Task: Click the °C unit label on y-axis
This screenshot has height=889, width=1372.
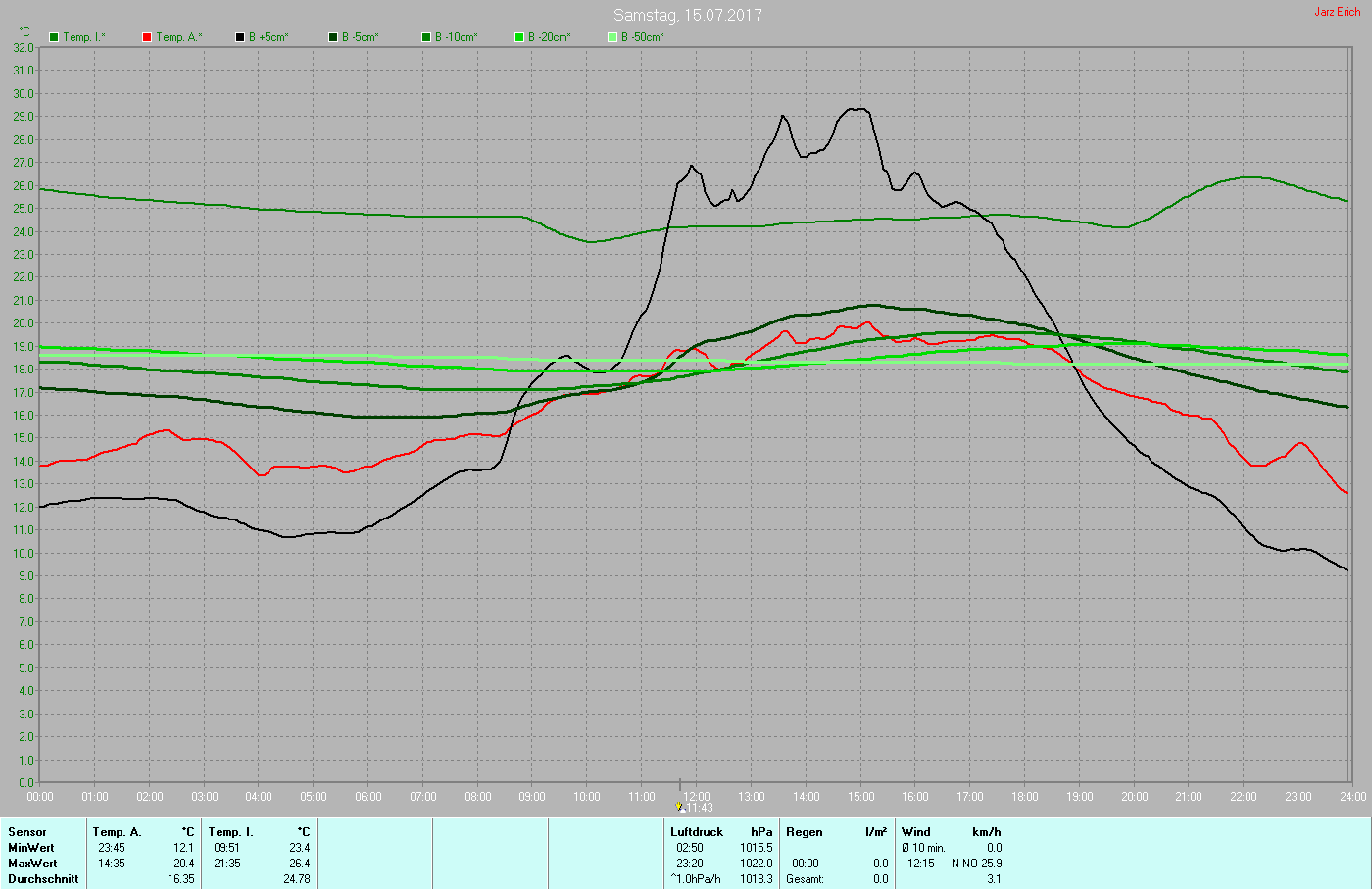Action: click(x=24, y=32)
